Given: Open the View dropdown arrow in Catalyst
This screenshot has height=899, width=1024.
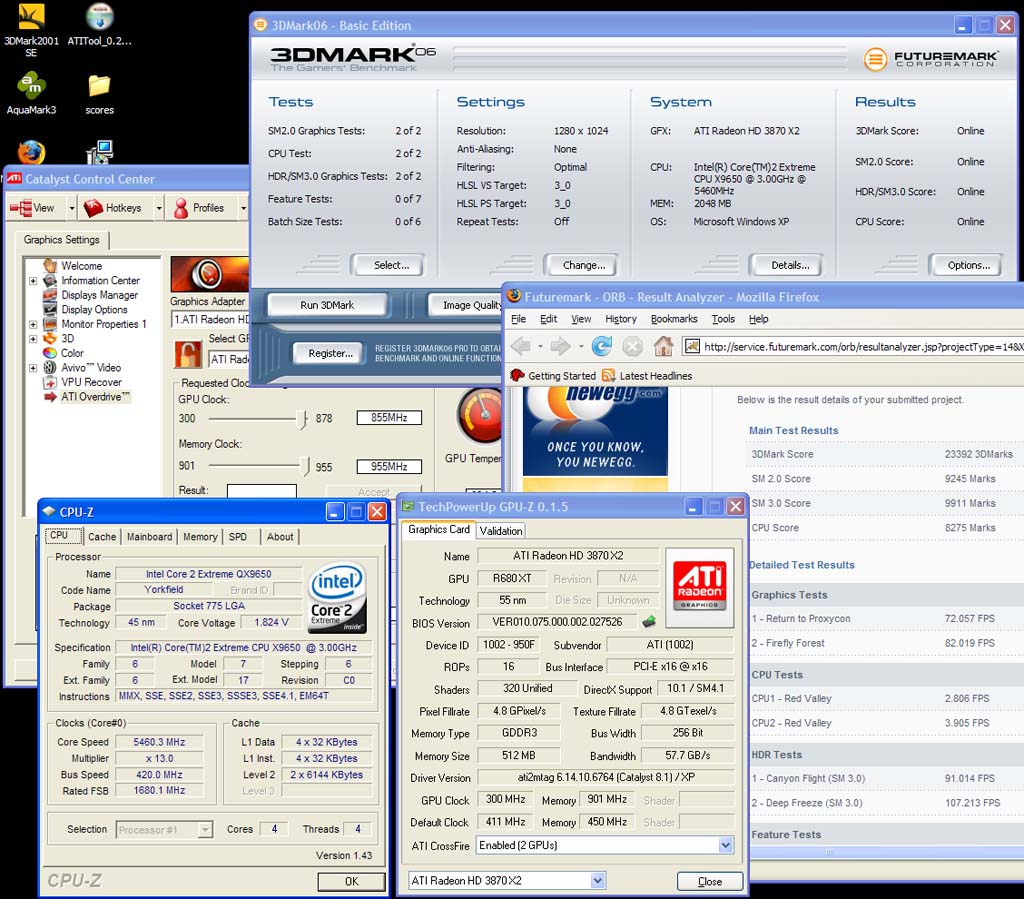Looking at the screenshot, I should (71, 208).
